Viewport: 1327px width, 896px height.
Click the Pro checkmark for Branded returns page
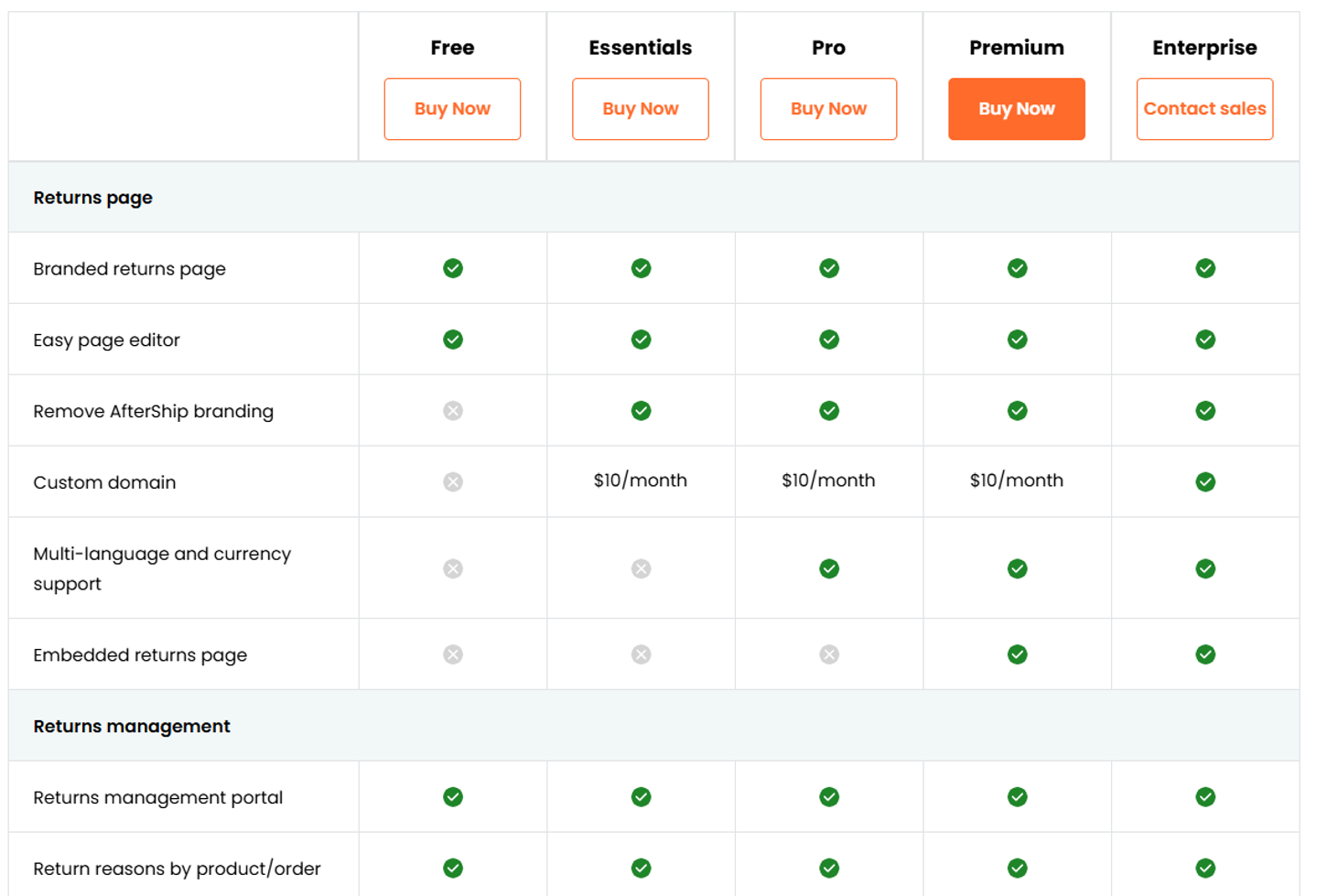click(x=829, y=268)
